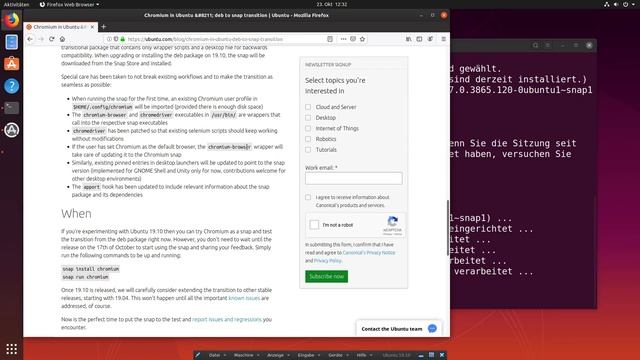This screenshot has width=640, height=360.
Task: Click search icon in terminal window header
Action: tap(535, 45)
